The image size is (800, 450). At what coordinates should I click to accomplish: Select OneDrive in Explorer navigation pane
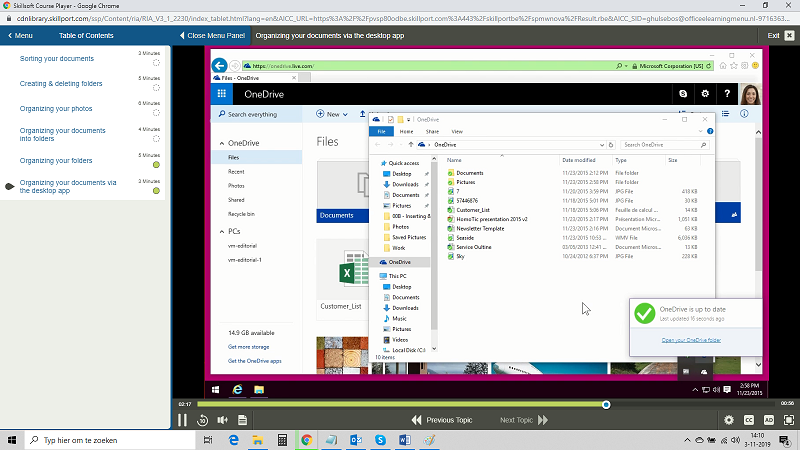click(399, 262)
